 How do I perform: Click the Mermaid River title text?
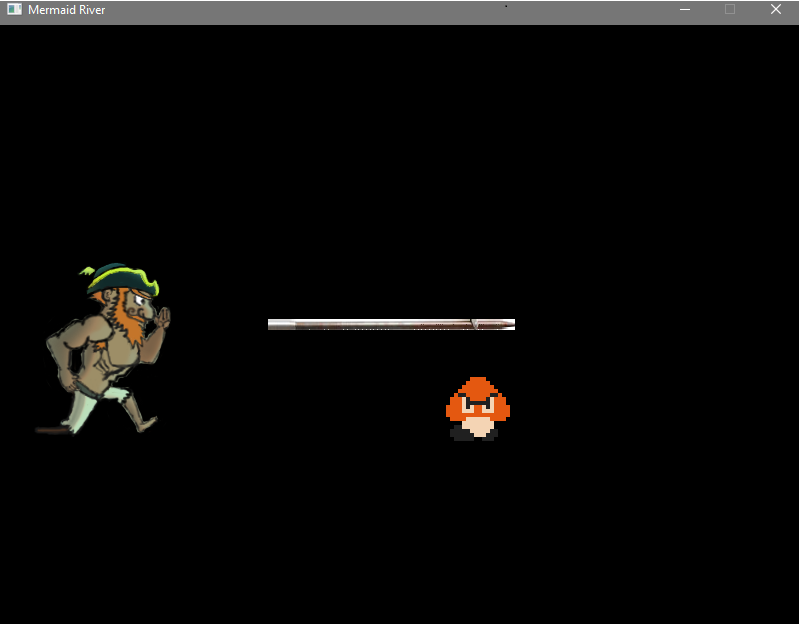coord(66,10)
